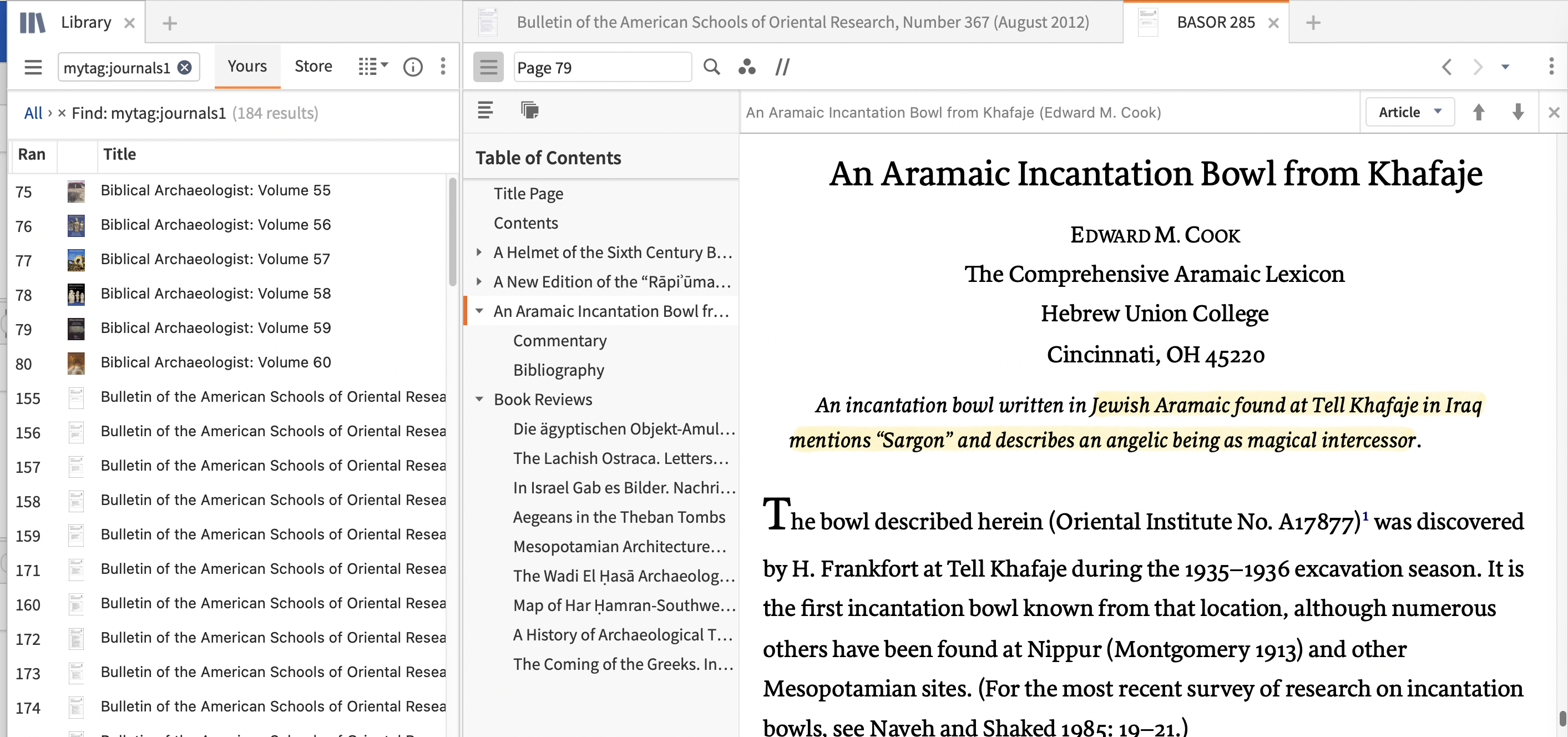
Task: Open the library info panel icon
Action: point(413,67)
